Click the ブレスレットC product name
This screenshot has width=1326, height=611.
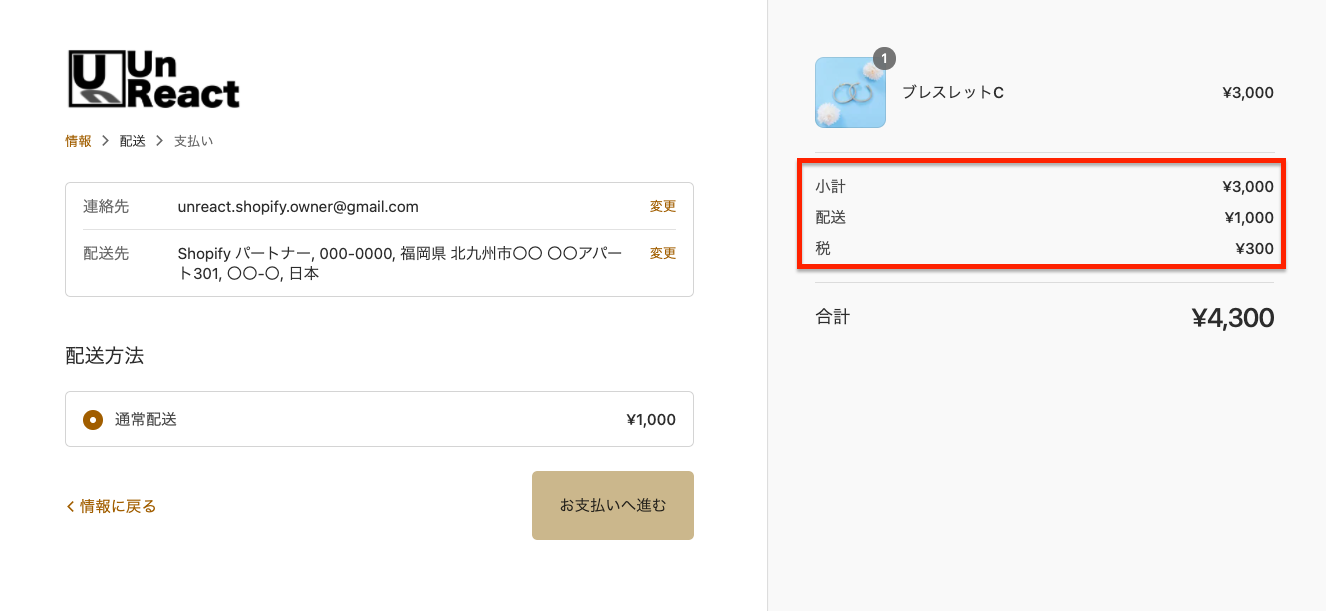coord(953,92)
